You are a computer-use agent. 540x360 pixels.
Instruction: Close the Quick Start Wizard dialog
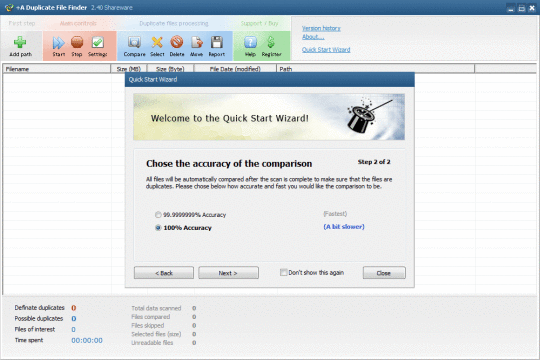click(x=384, y=273)
